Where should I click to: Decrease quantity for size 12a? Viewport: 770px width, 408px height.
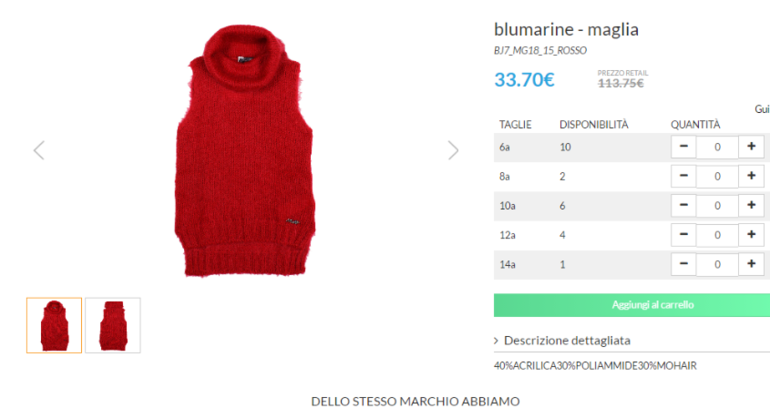click(684, 235)
